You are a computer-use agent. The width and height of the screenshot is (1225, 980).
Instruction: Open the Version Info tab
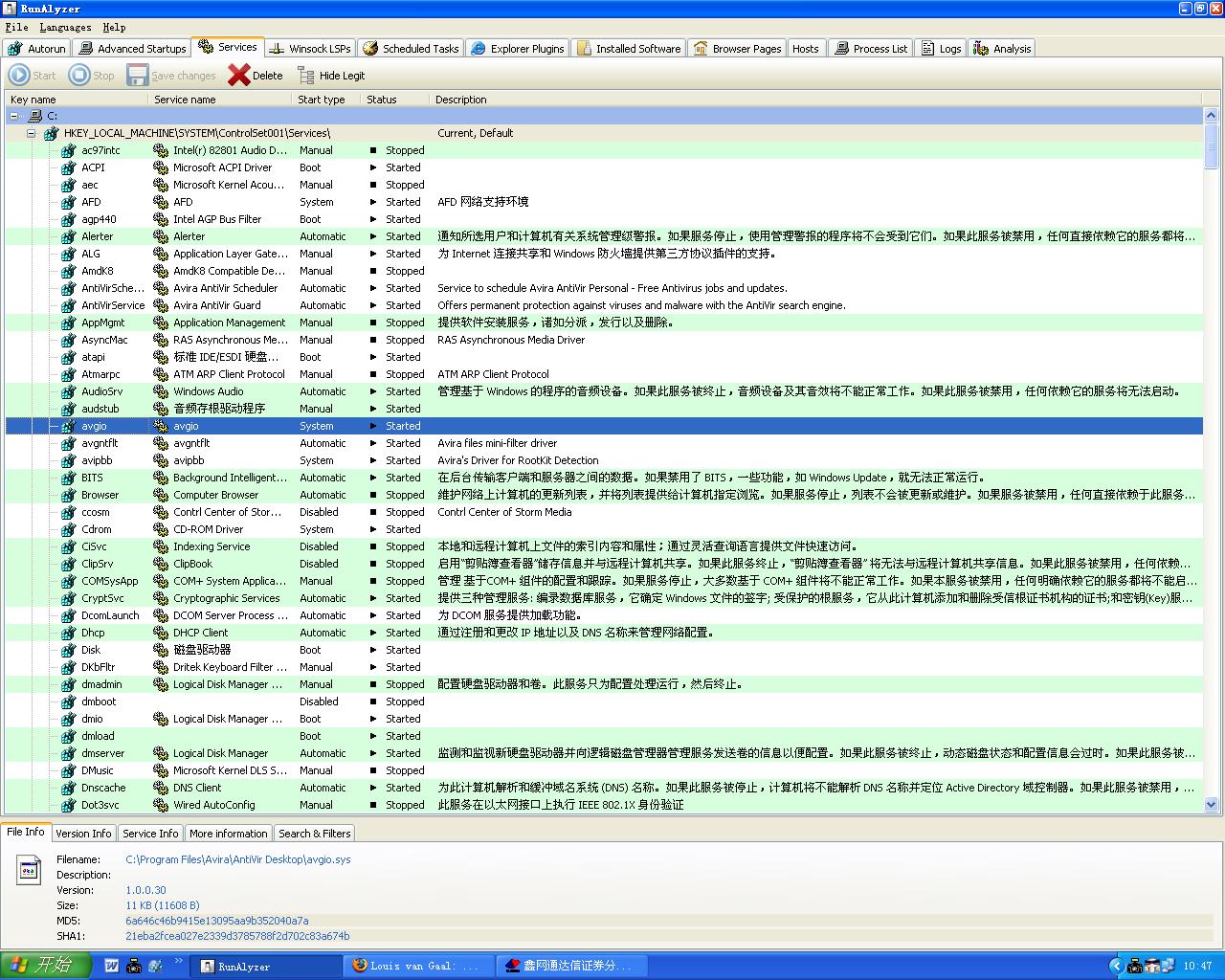tap(83, 834)
